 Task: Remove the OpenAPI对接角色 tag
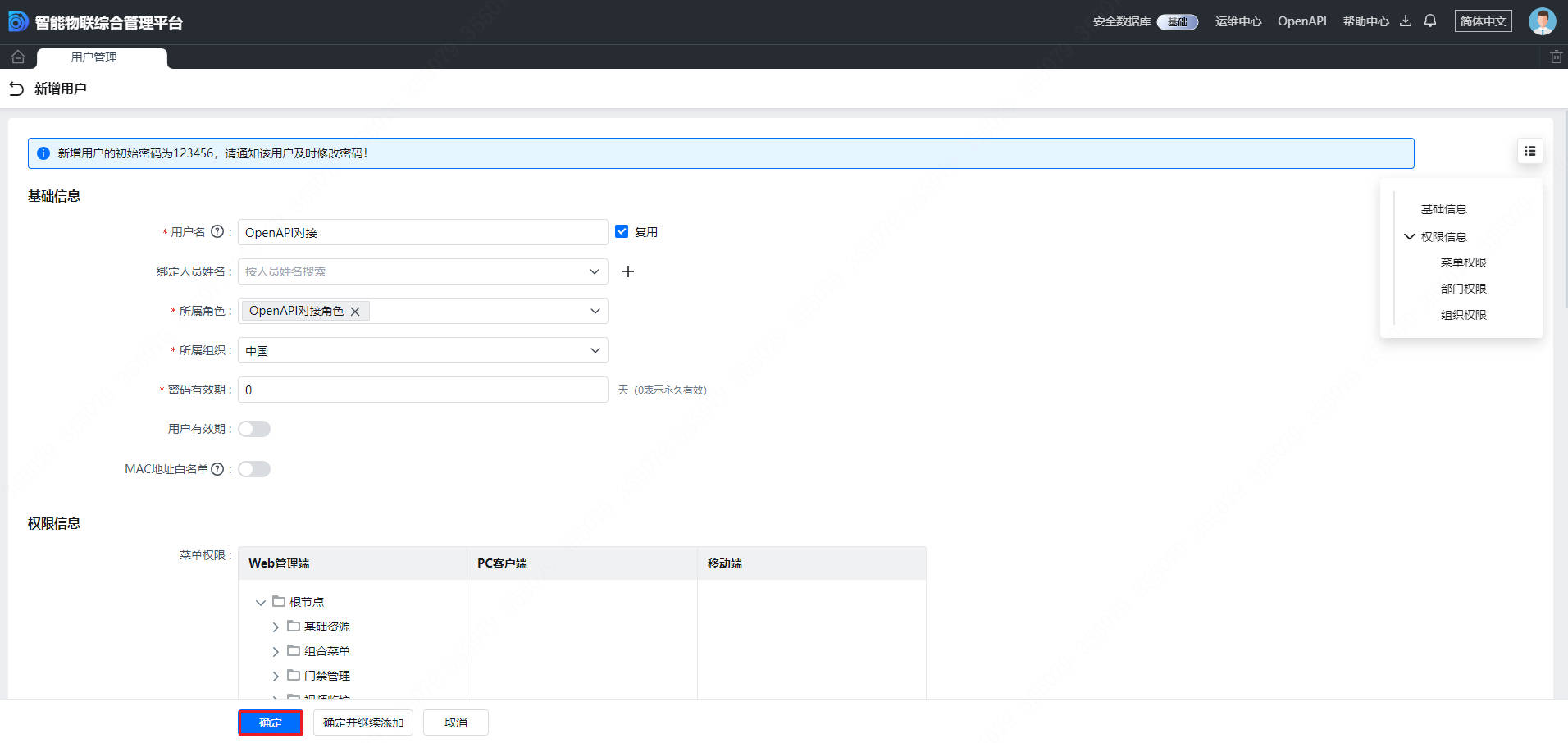355,312
